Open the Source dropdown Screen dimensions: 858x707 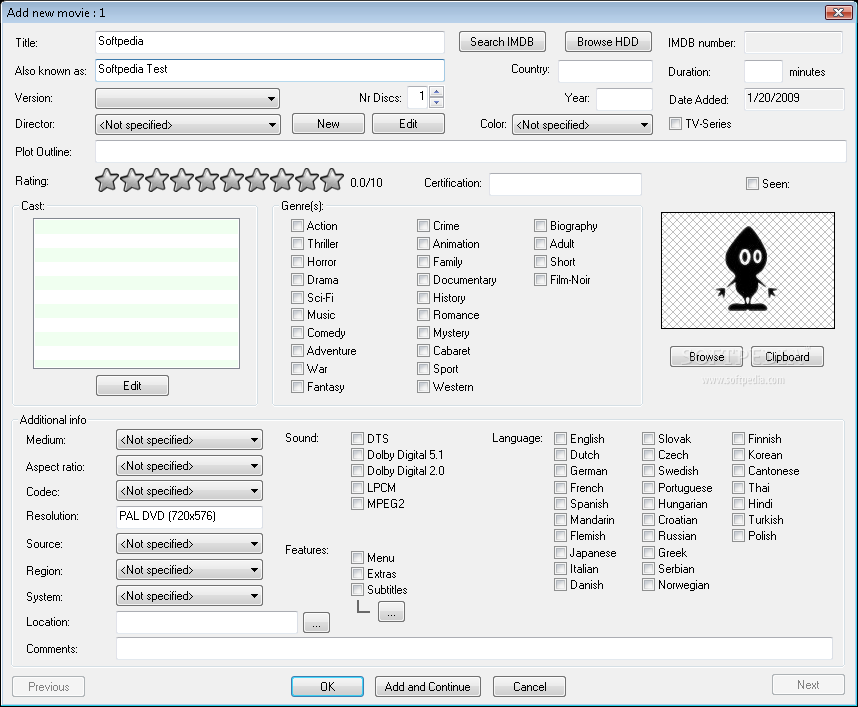point(189,544)
